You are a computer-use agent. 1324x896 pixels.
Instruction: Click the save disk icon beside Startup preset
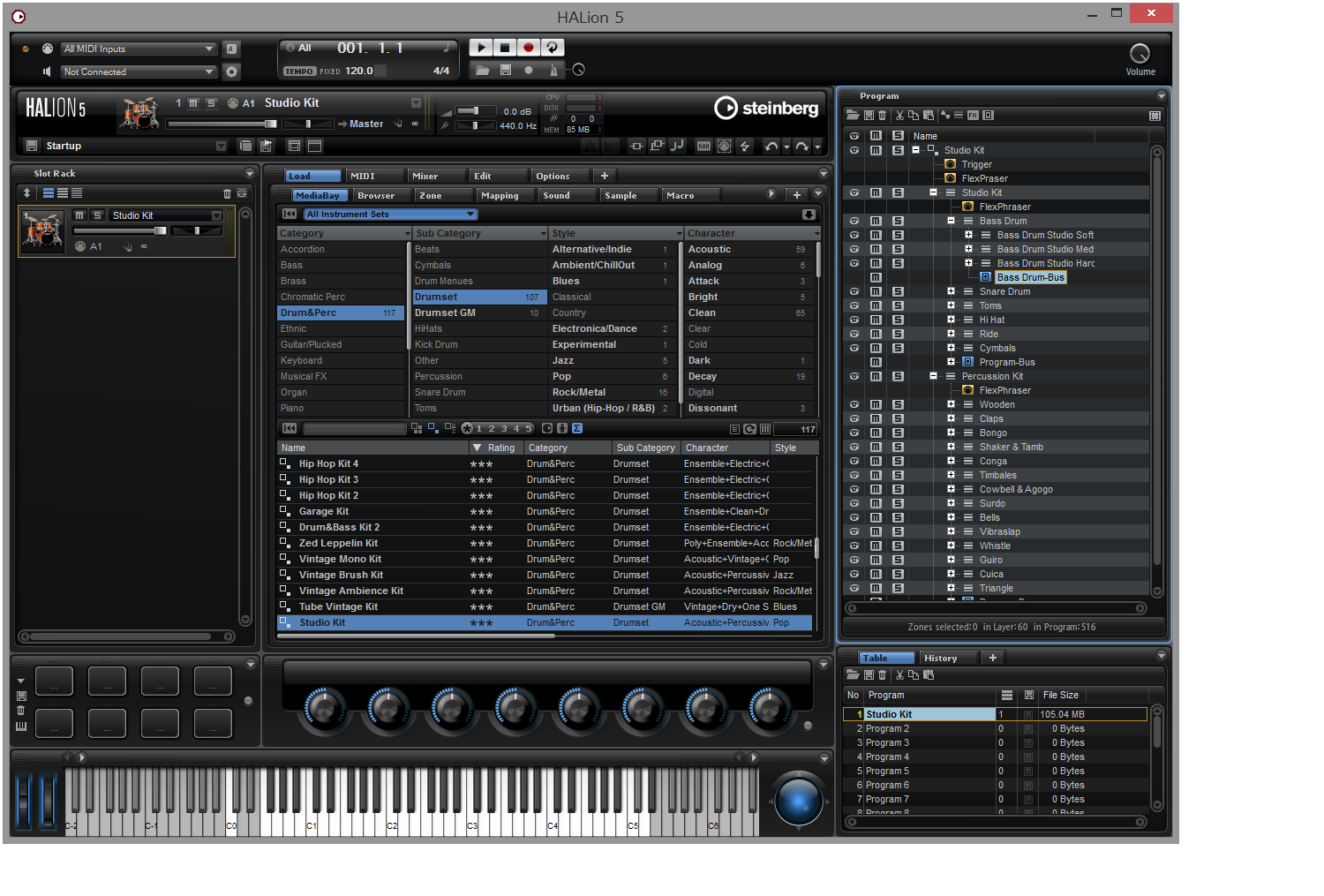click(x=32, y=146)
